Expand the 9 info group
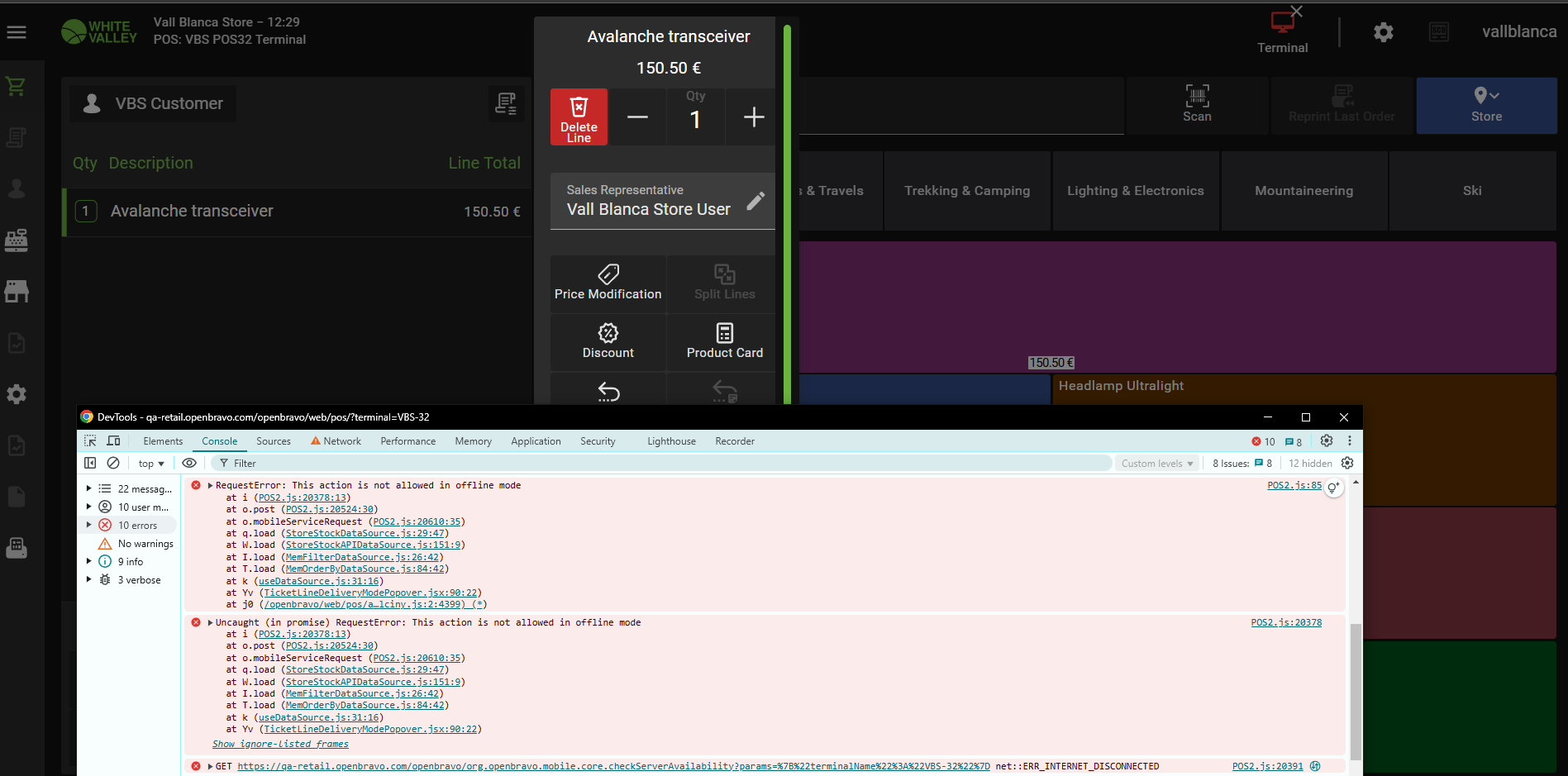 88,561
